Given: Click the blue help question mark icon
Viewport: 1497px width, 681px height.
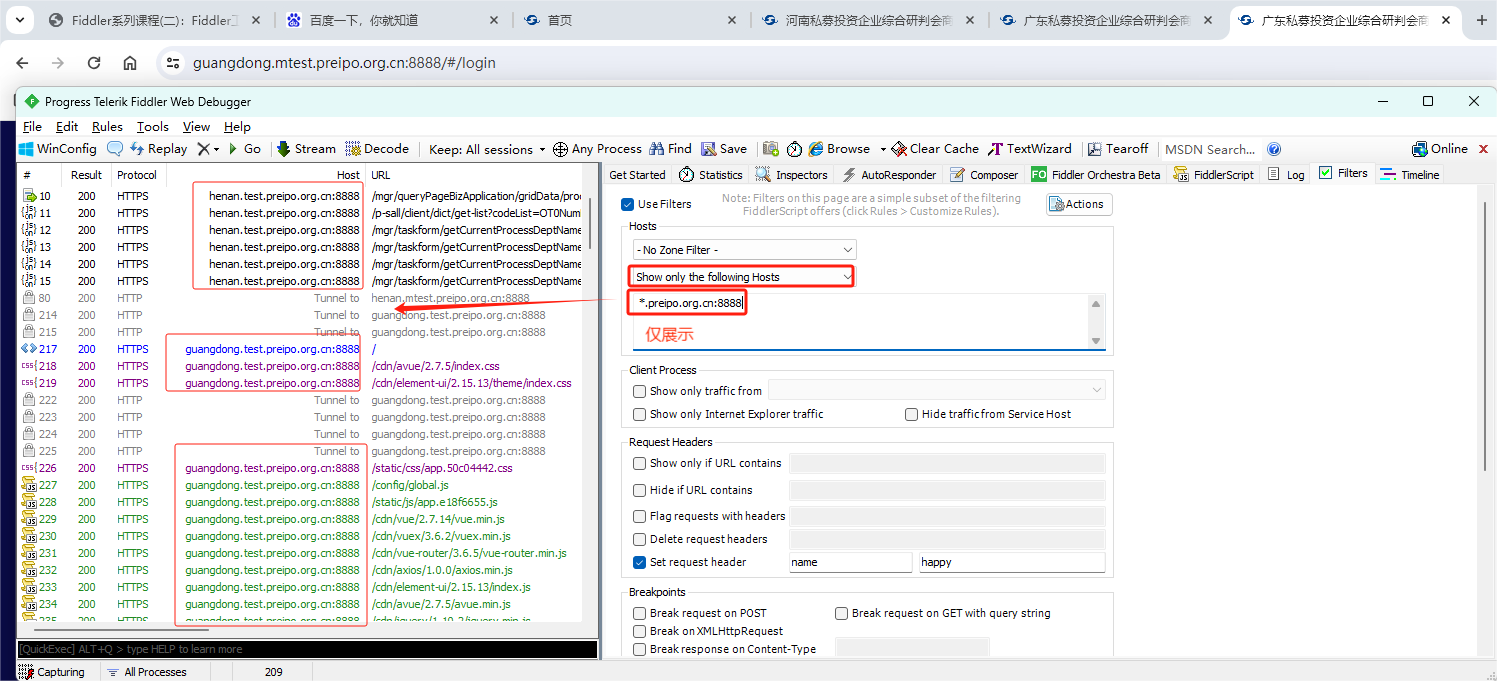Looking at the screenshot, I should [x=1274, y=149].
